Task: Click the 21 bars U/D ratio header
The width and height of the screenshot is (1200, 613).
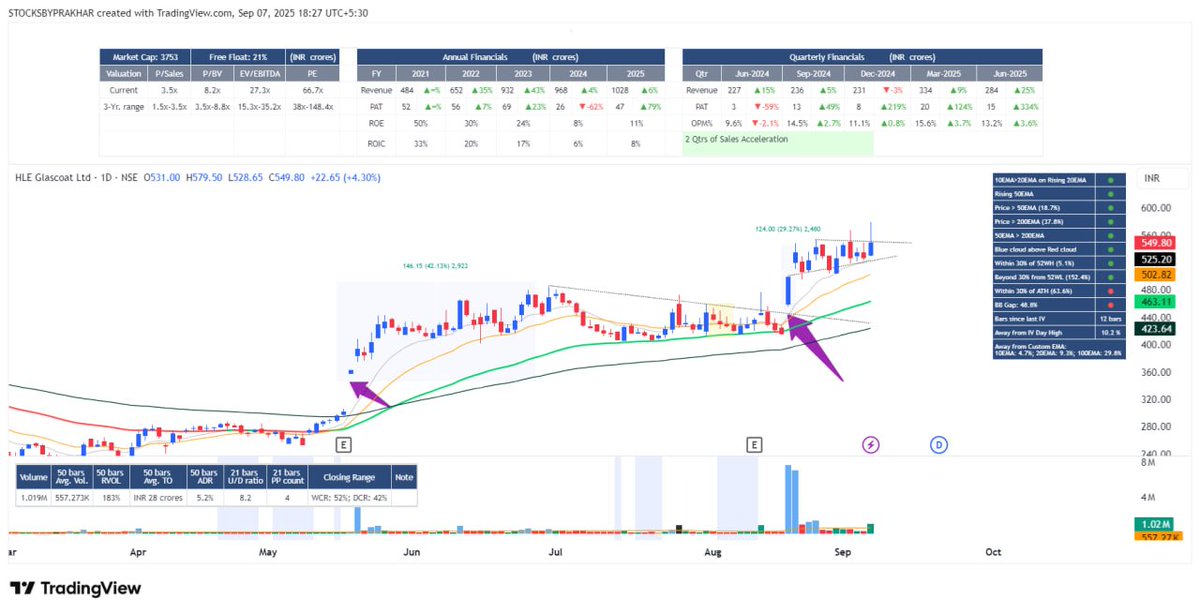Action: [245, 476]
